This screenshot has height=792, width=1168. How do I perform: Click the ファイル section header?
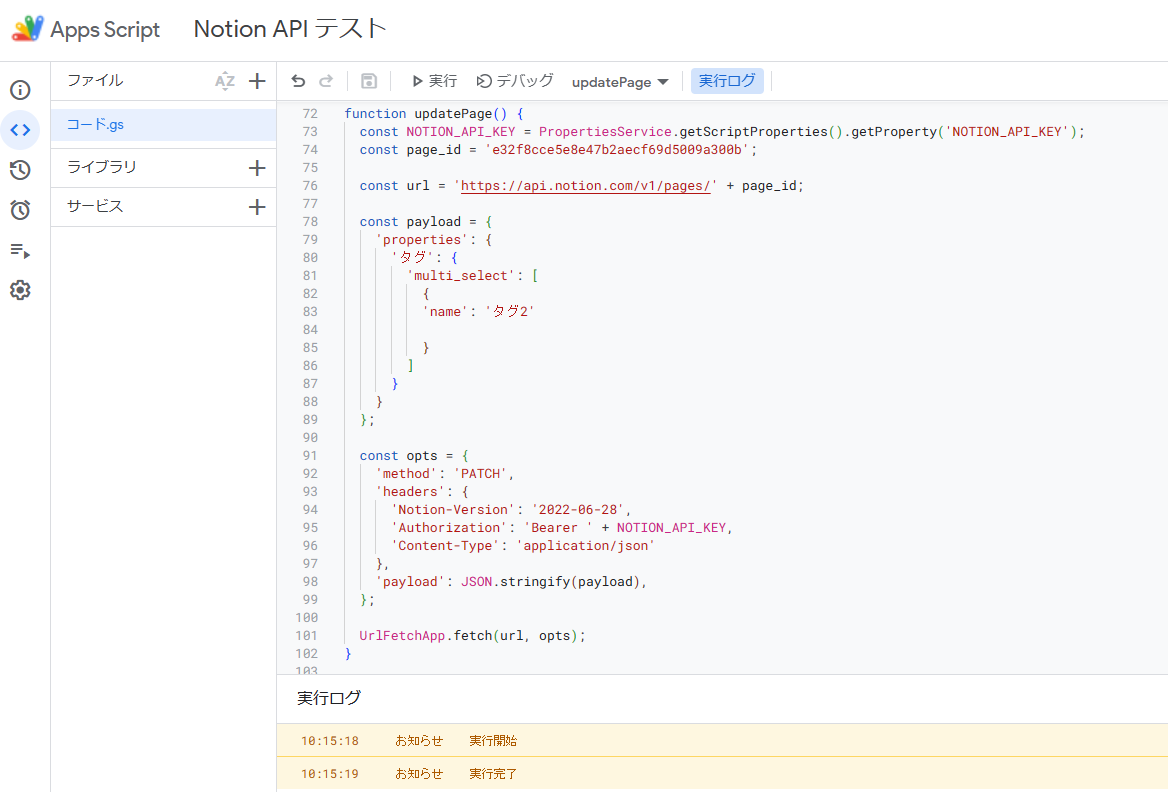pyautogui.click(x=95, y=80)
